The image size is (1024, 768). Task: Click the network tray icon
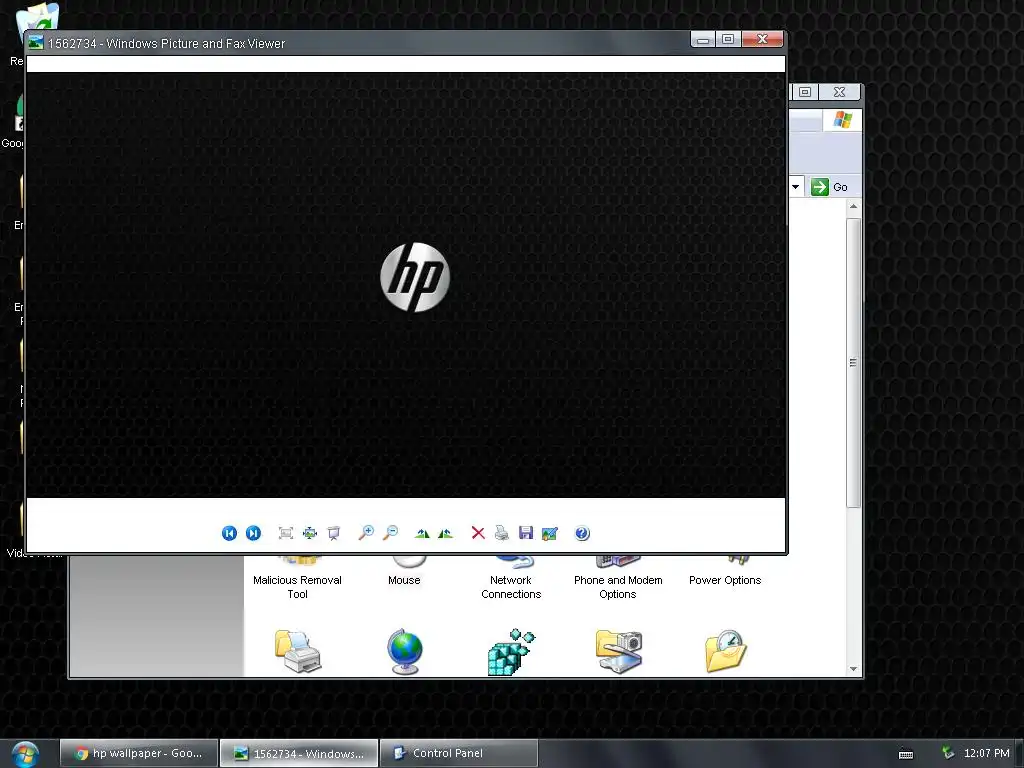point(948,753)
